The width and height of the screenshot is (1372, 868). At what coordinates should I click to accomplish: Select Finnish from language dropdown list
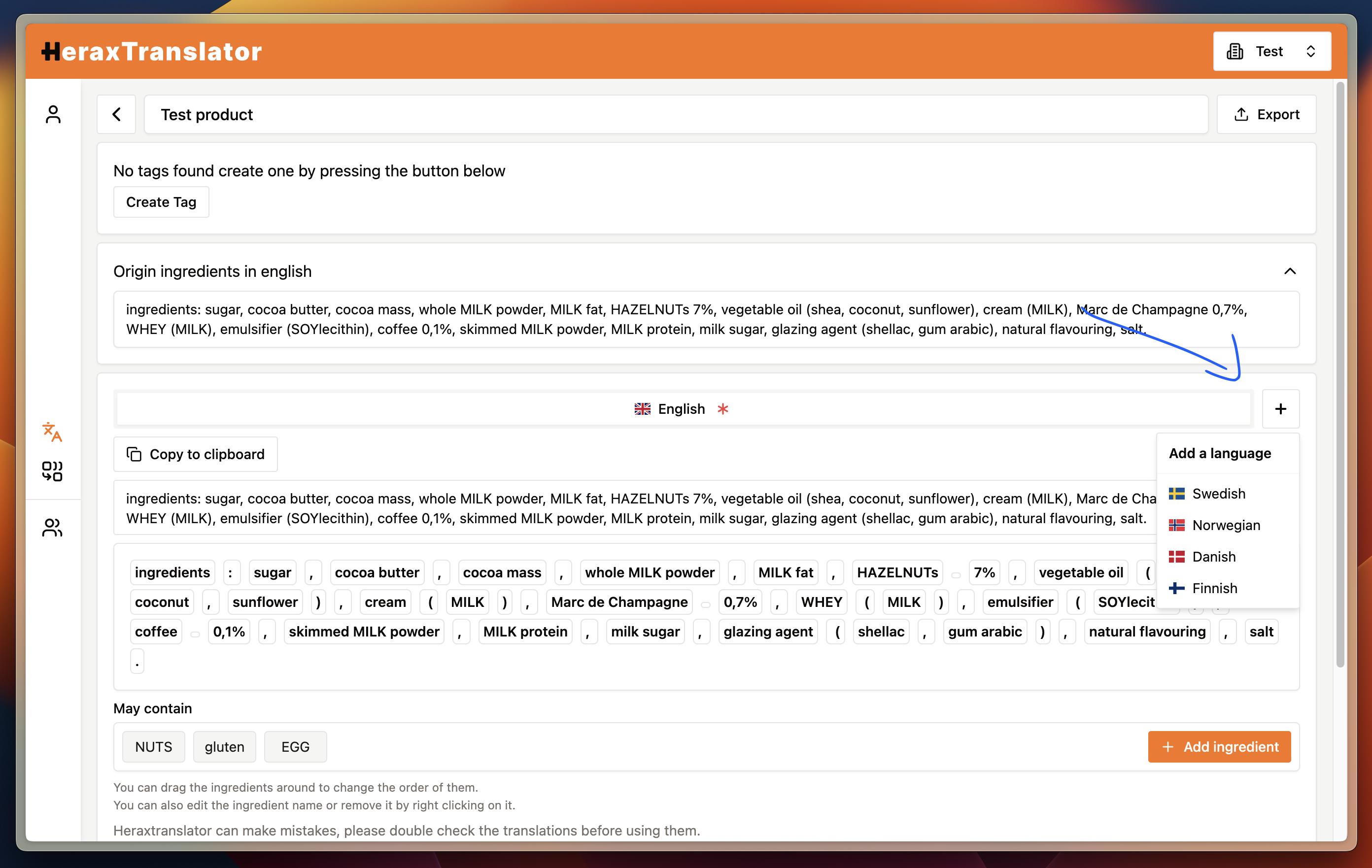1213,588
